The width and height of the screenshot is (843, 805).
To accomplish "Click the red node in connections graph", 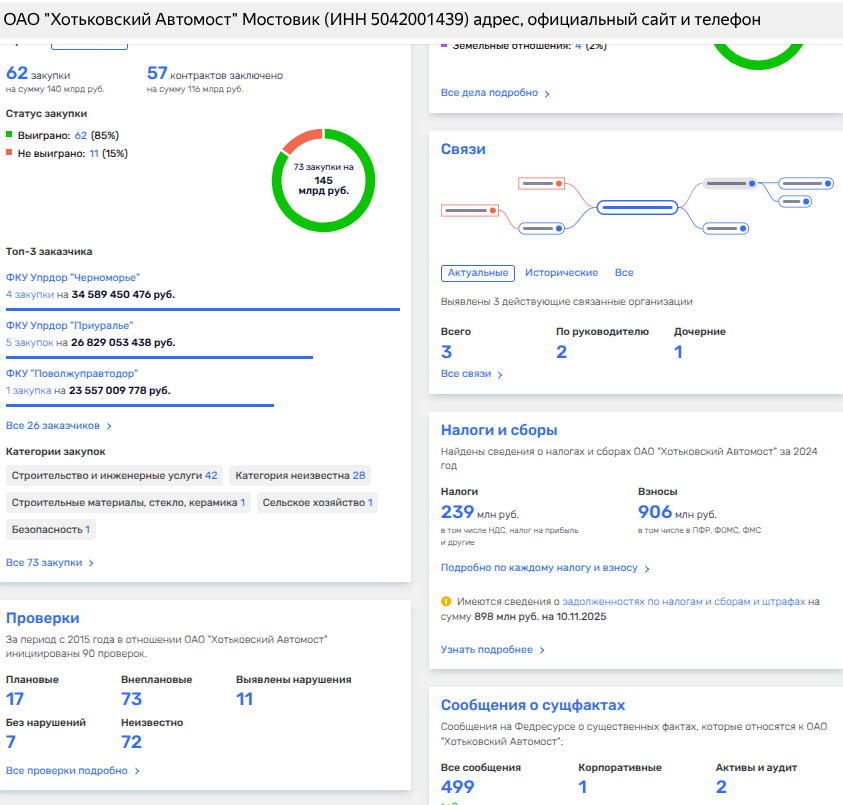I will coord(542,184).
